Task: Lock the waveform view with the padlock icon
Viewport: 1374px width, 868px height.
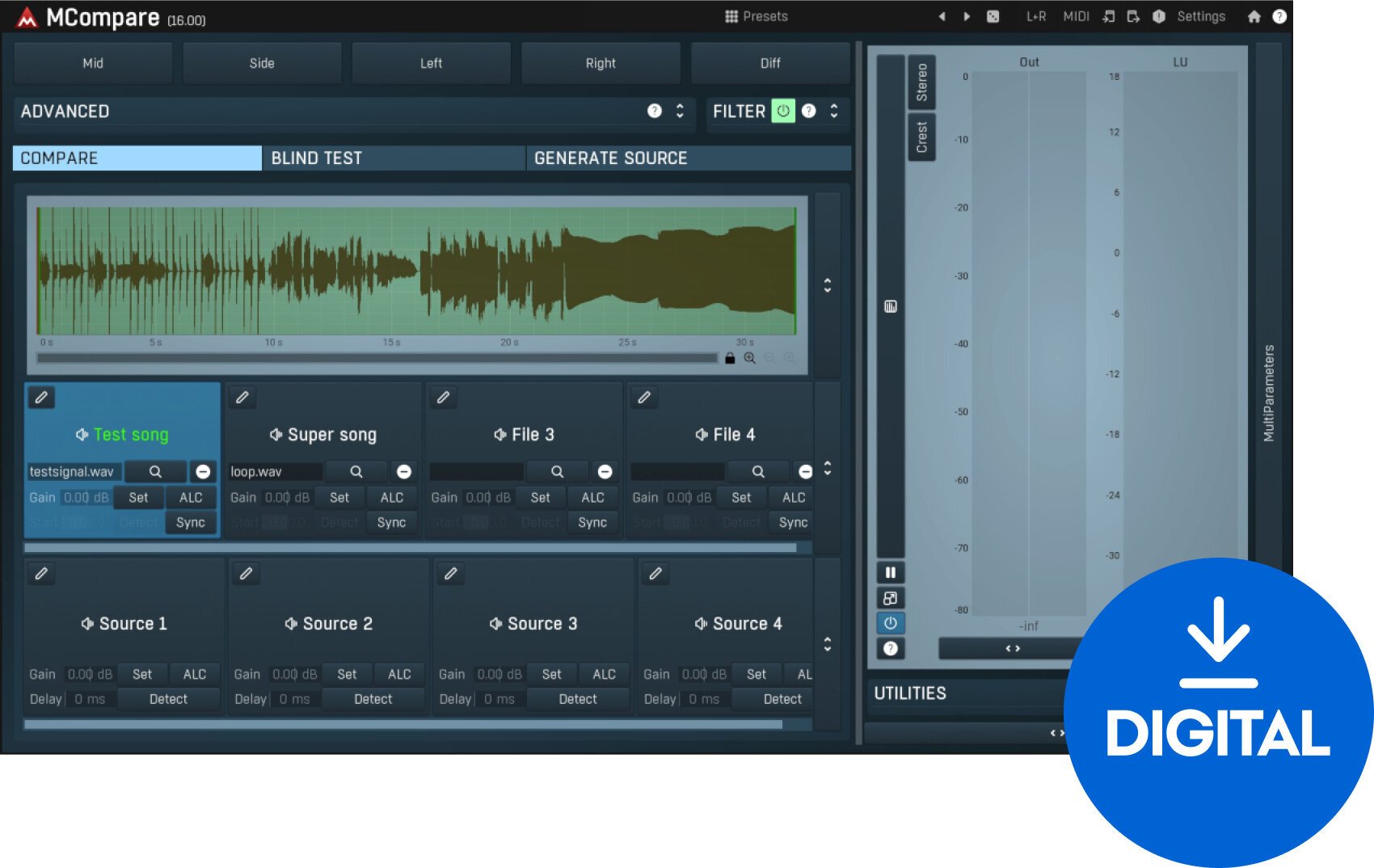Action: click(x=730, y=358)
